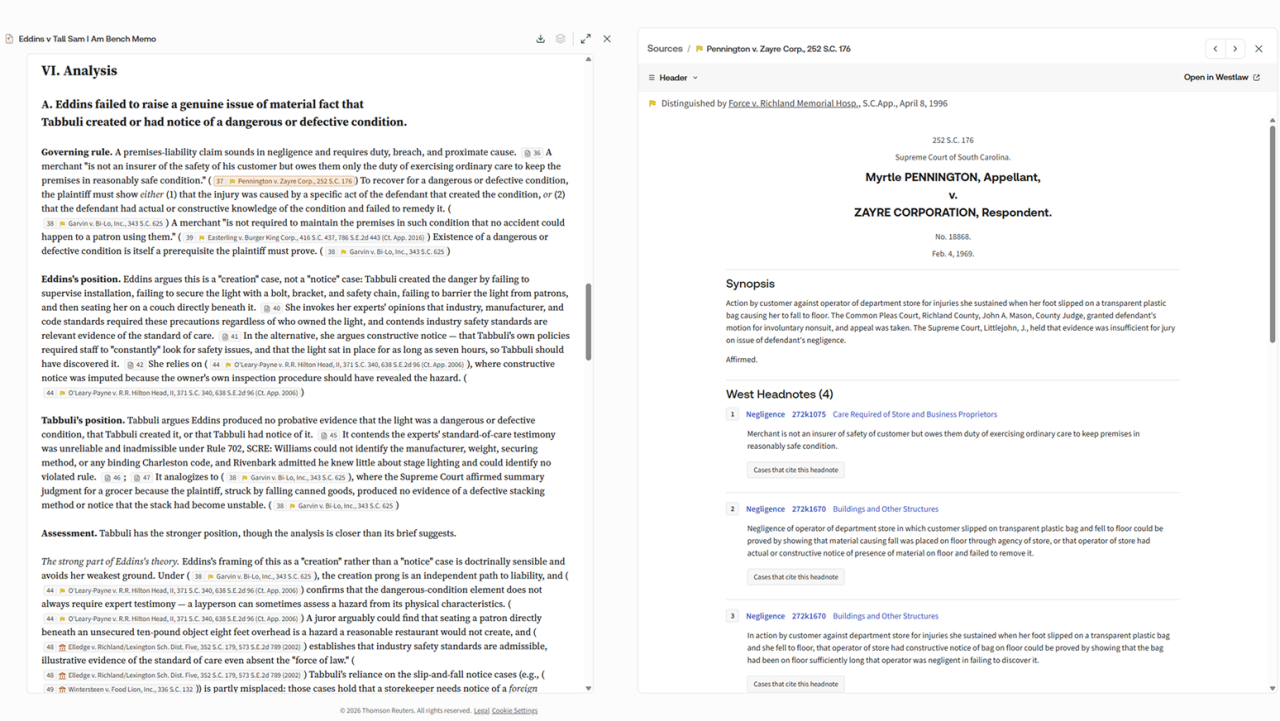Show cases that cite headnote 1

[796, 470]
